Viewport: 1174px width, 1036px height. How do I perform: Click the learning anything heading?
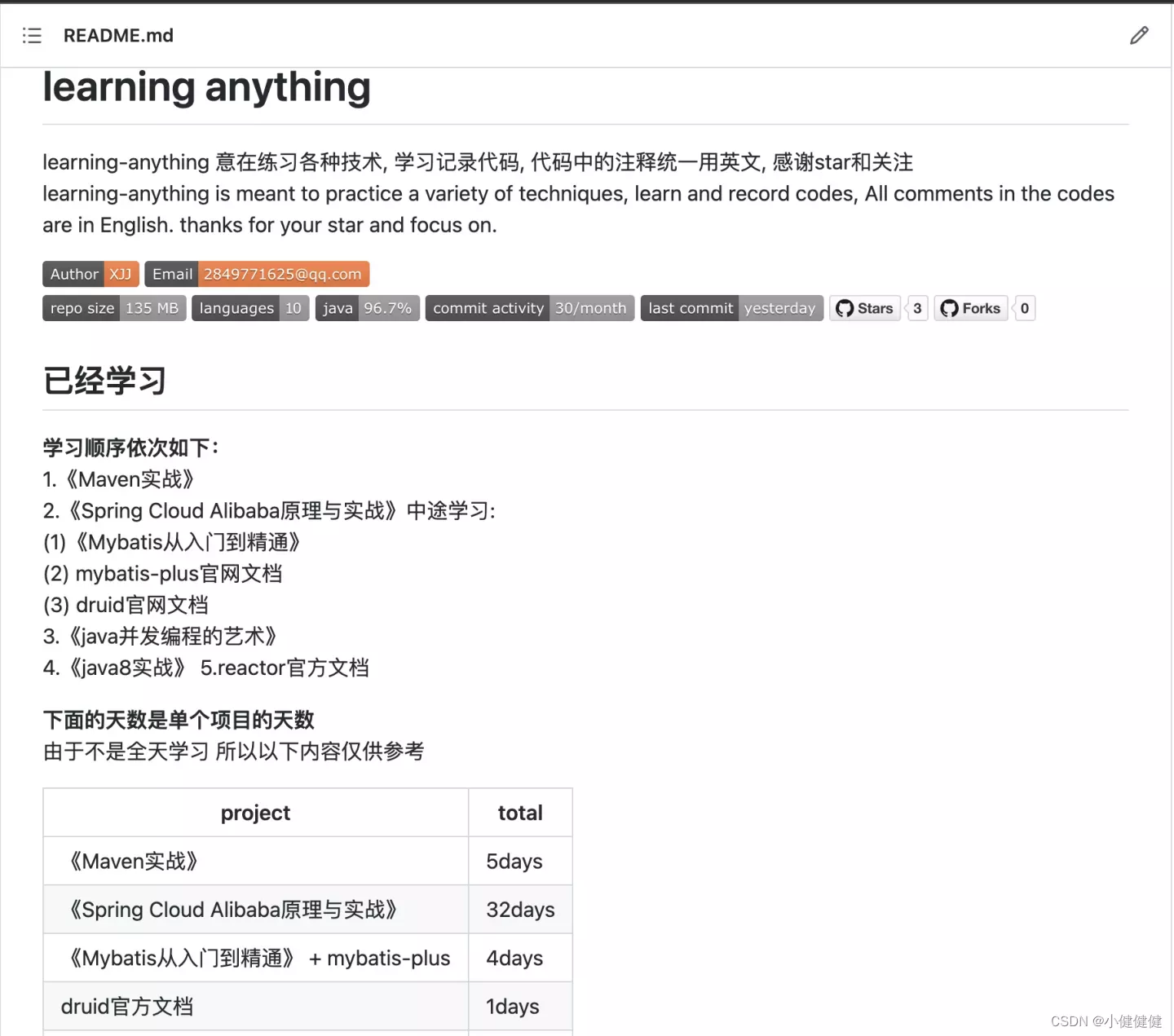[206, 87]
